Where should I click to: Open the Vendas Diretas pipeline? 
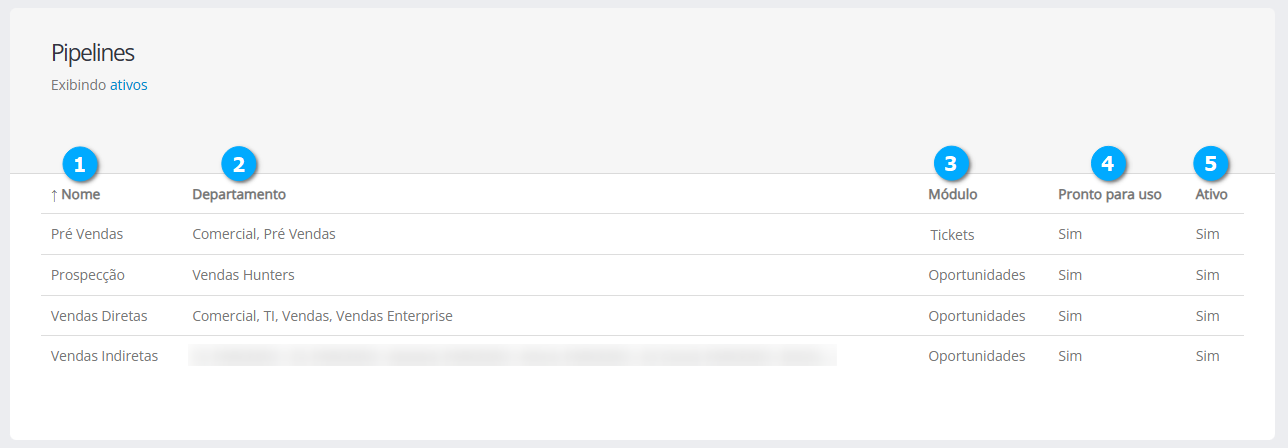click(x=99, y=316)
